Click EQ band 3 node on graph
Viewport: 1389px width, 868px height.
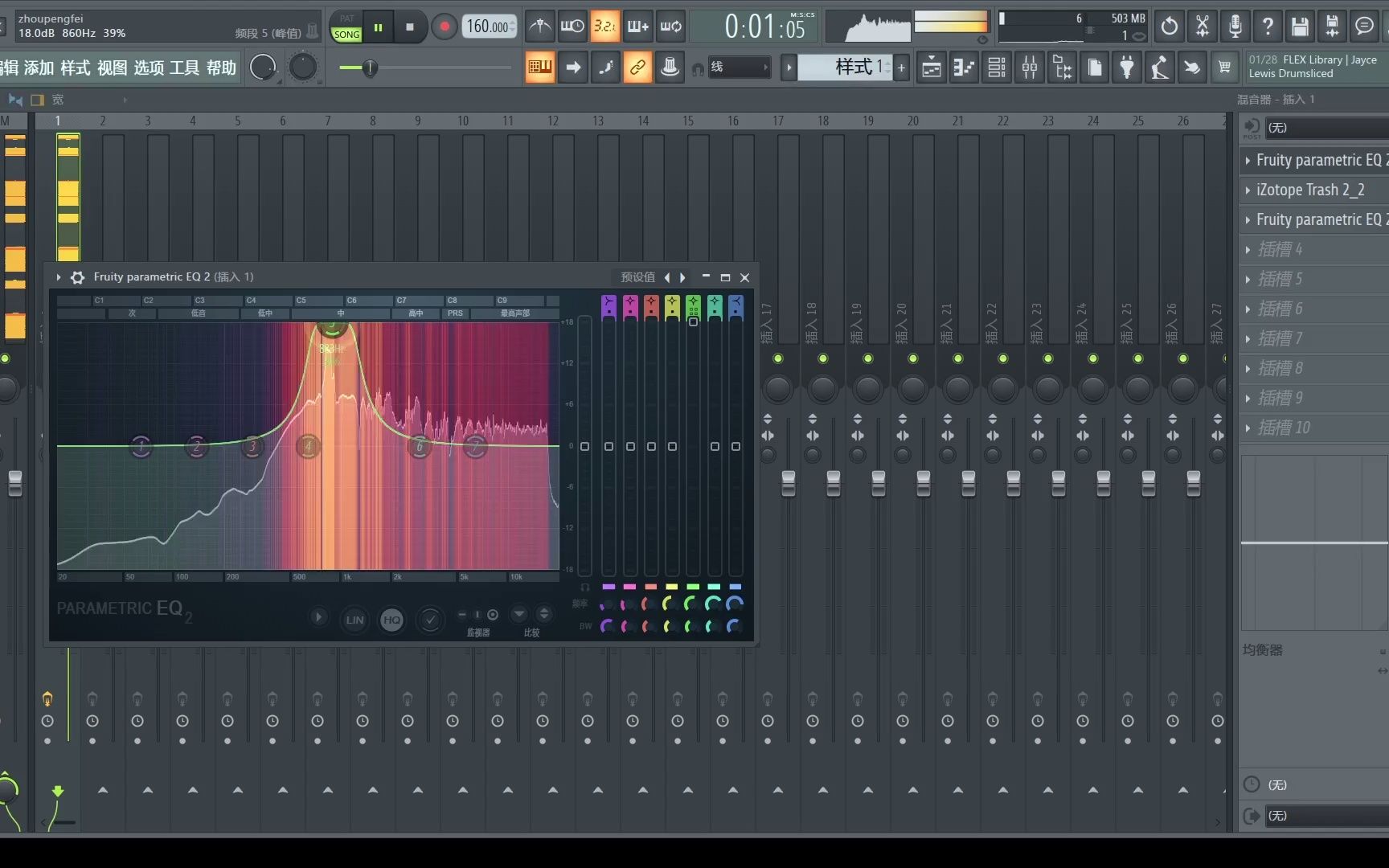coord(252,446)
